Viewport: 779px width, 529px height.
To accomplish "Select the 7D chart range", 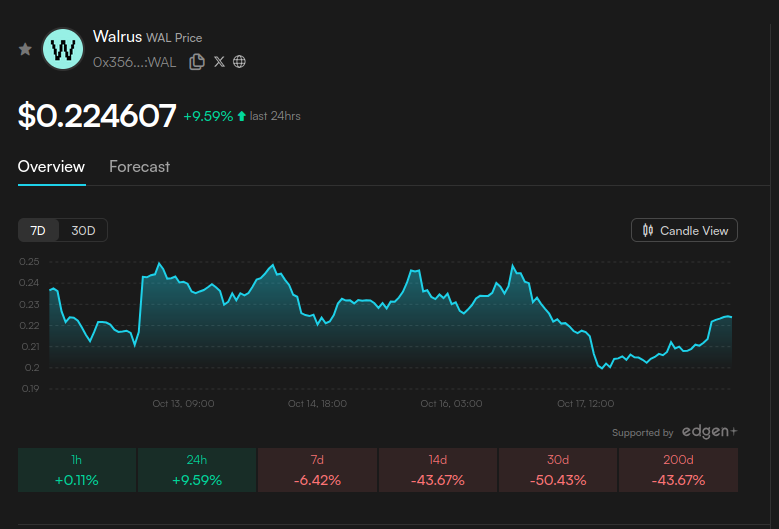I will [38, 230].
